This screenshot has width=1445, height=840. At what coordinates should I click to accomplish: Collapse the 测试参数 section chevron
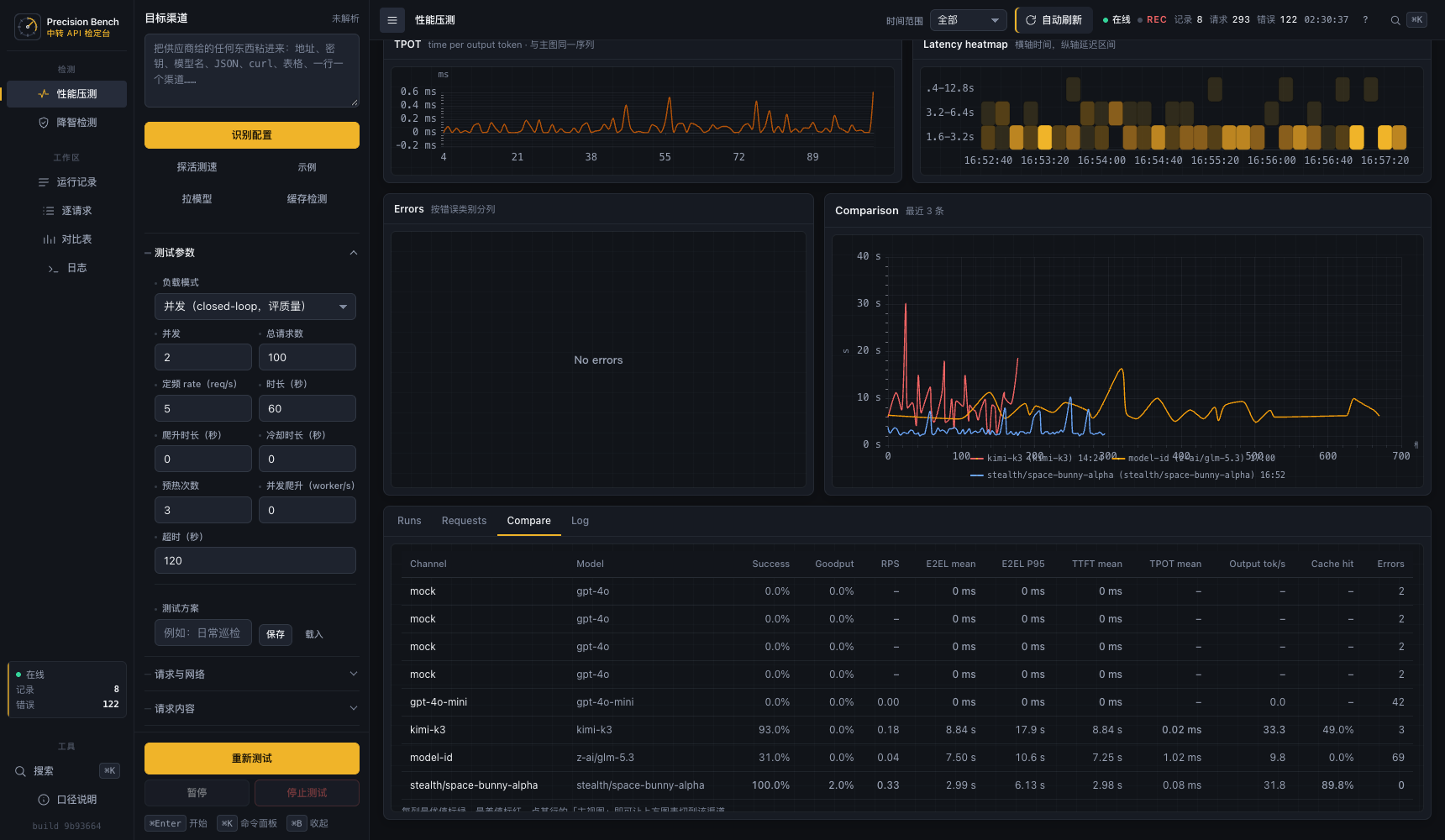[354, 253]
